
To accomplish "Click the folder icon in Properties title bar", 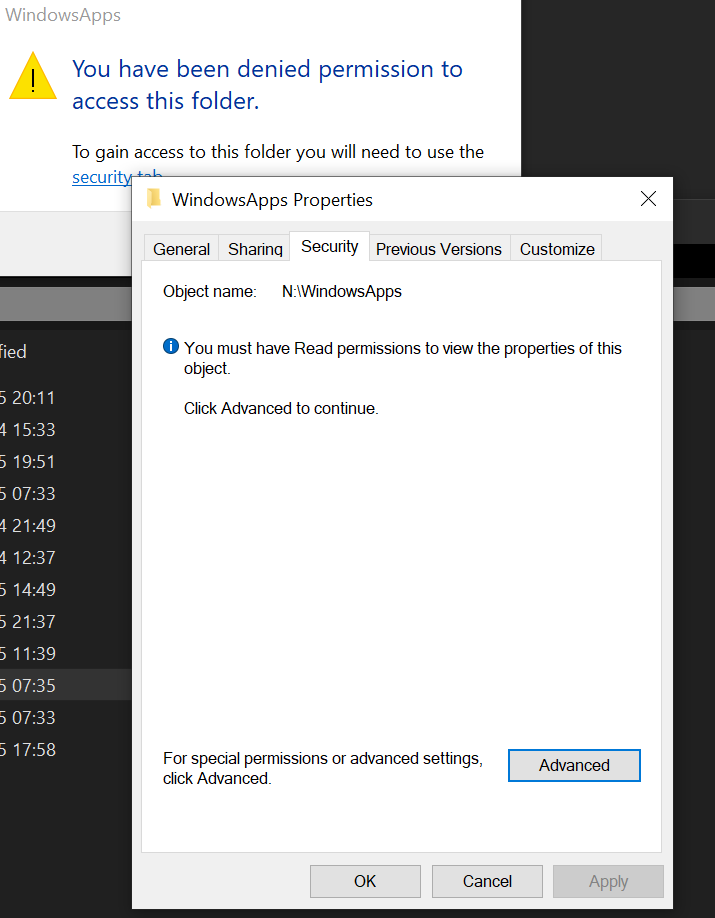I will (153, 198).
